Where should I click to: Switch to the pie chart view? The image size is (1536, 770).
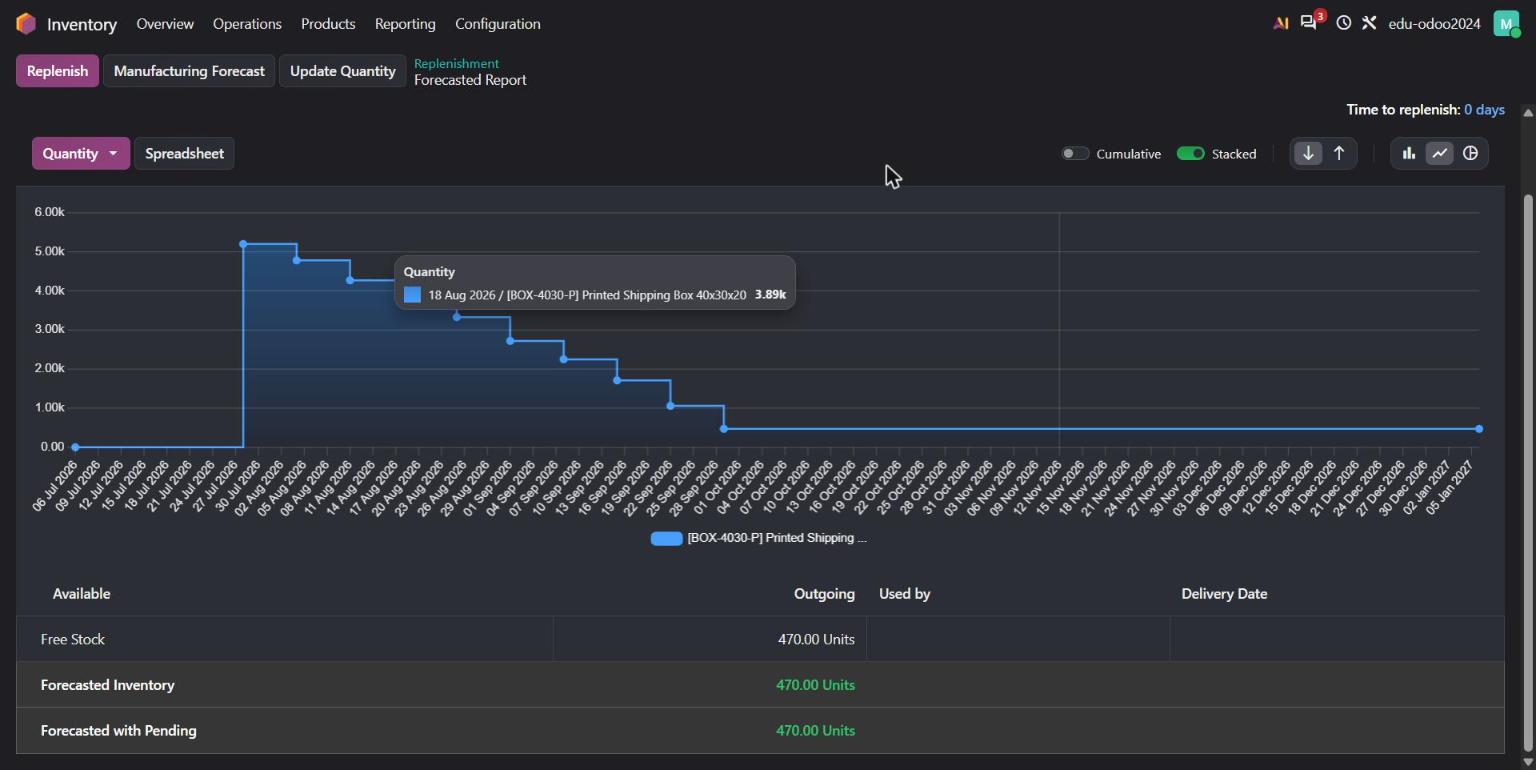1470,153
